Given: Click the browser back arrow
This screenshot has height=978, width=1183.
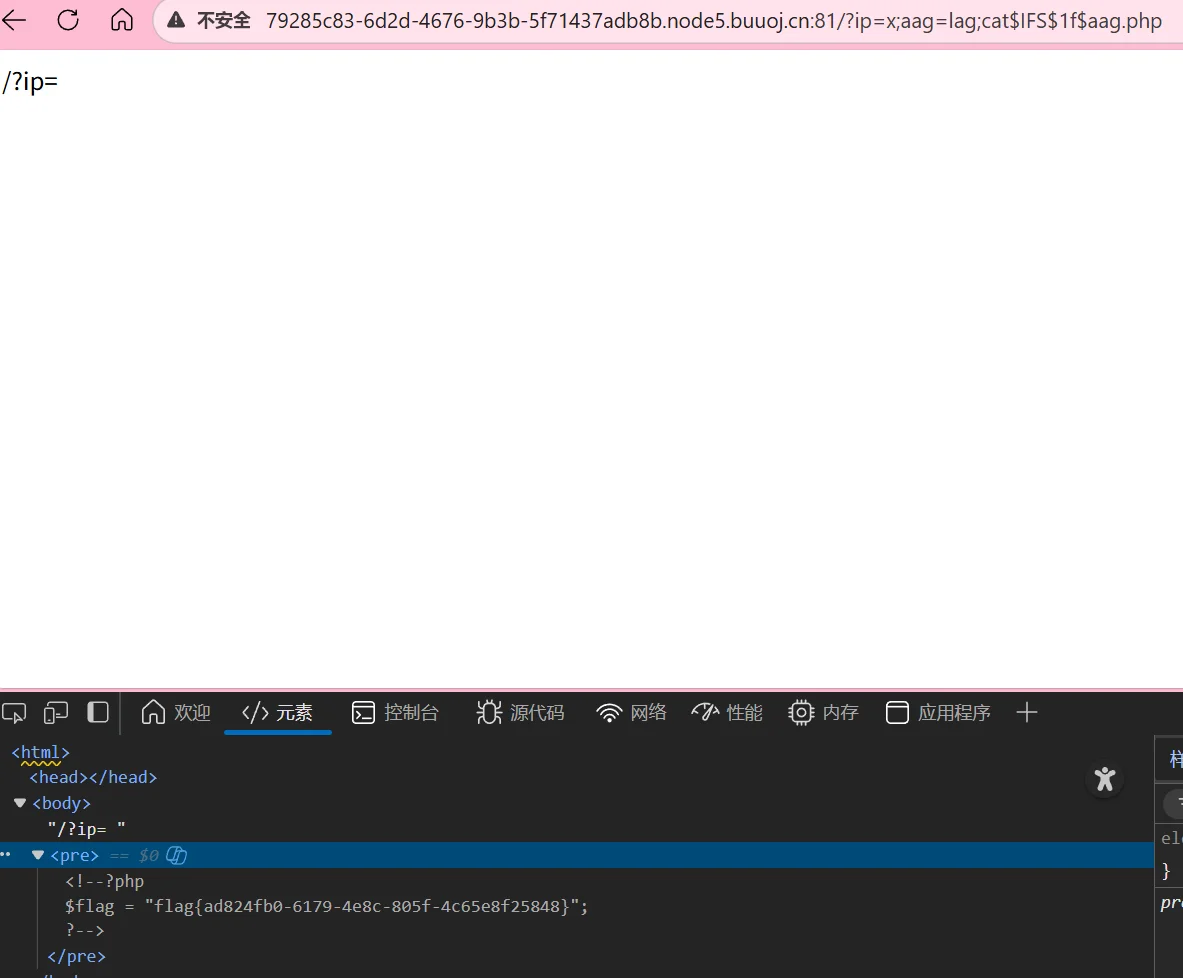Looking at the screenshot, I should [14, 20].
